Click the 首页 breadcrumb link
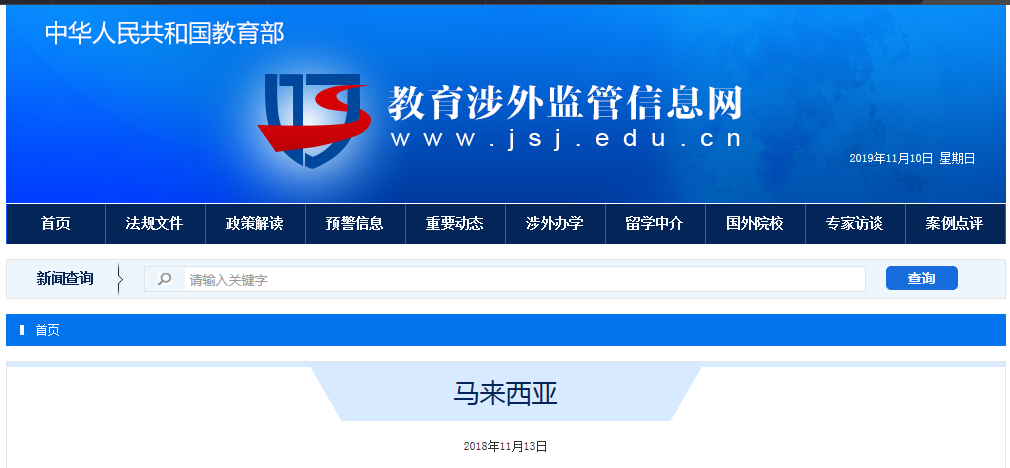Viewport: 1010px width, 468px height. 47,330
